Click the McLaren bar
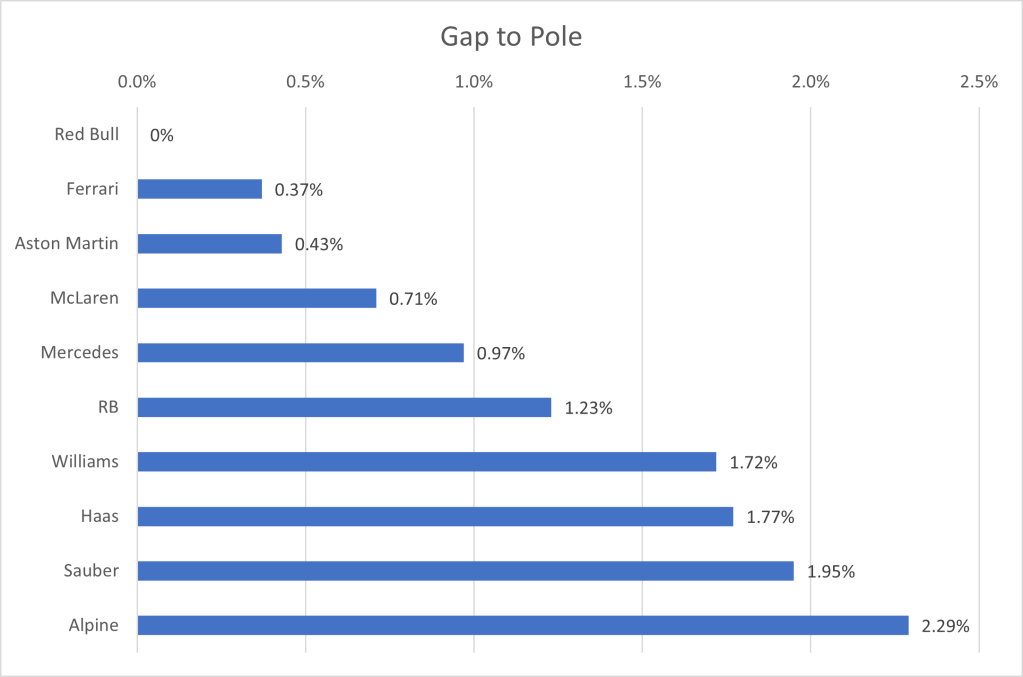This screenshot has height=677, width=1023. click(256, 298)
